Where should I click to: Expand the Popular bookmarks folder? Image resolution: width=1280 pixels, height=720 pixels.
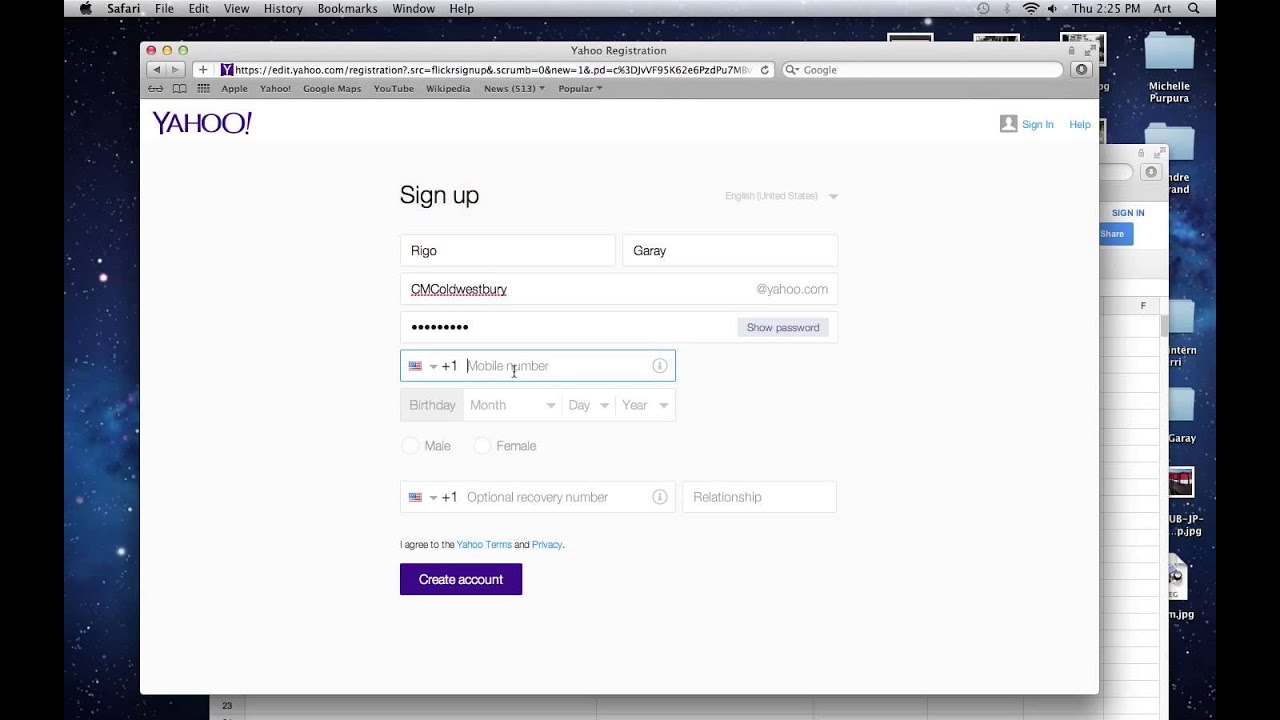point(580,88)
